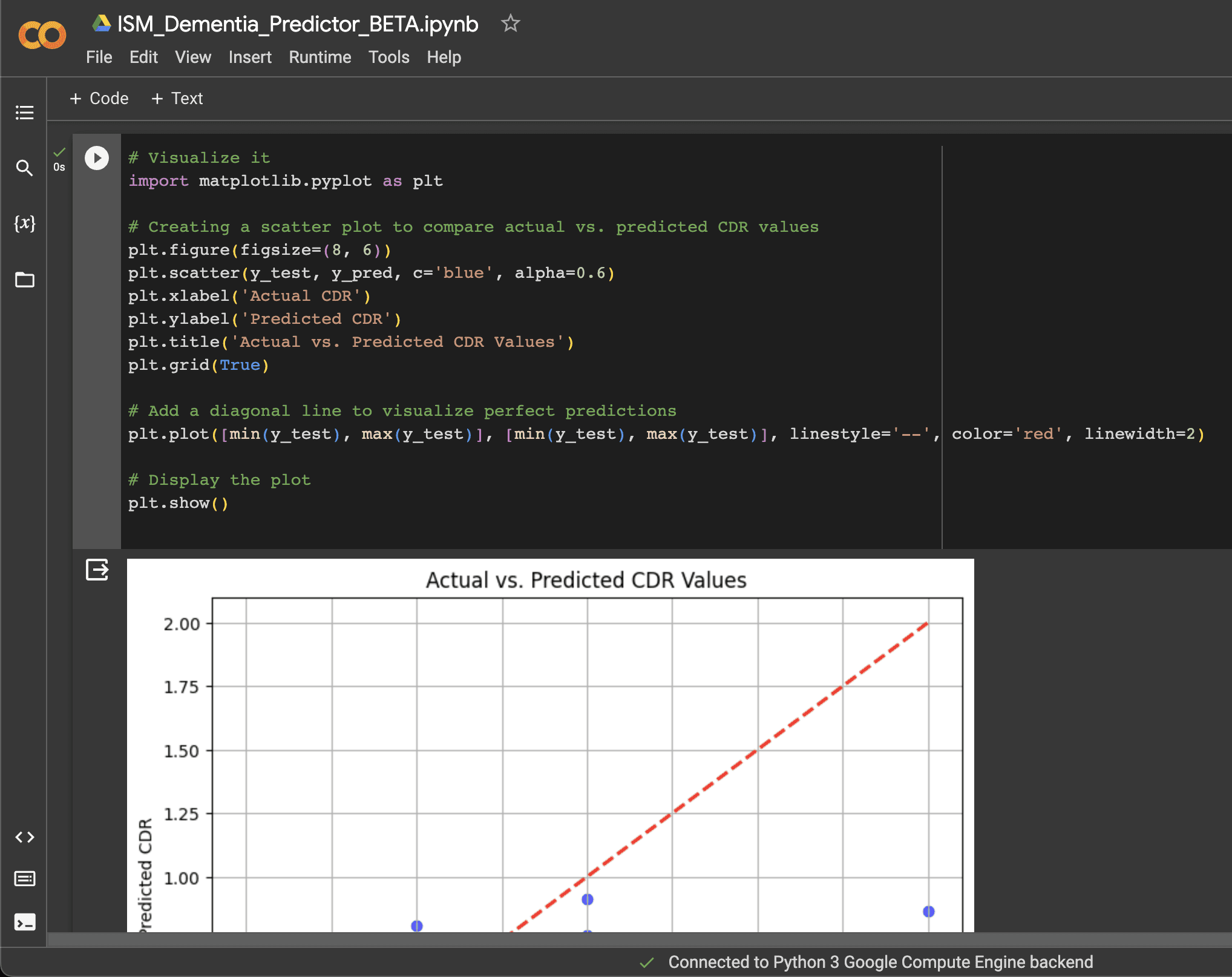
Task: Open the find and replace panel
Action: coord(24,168)
